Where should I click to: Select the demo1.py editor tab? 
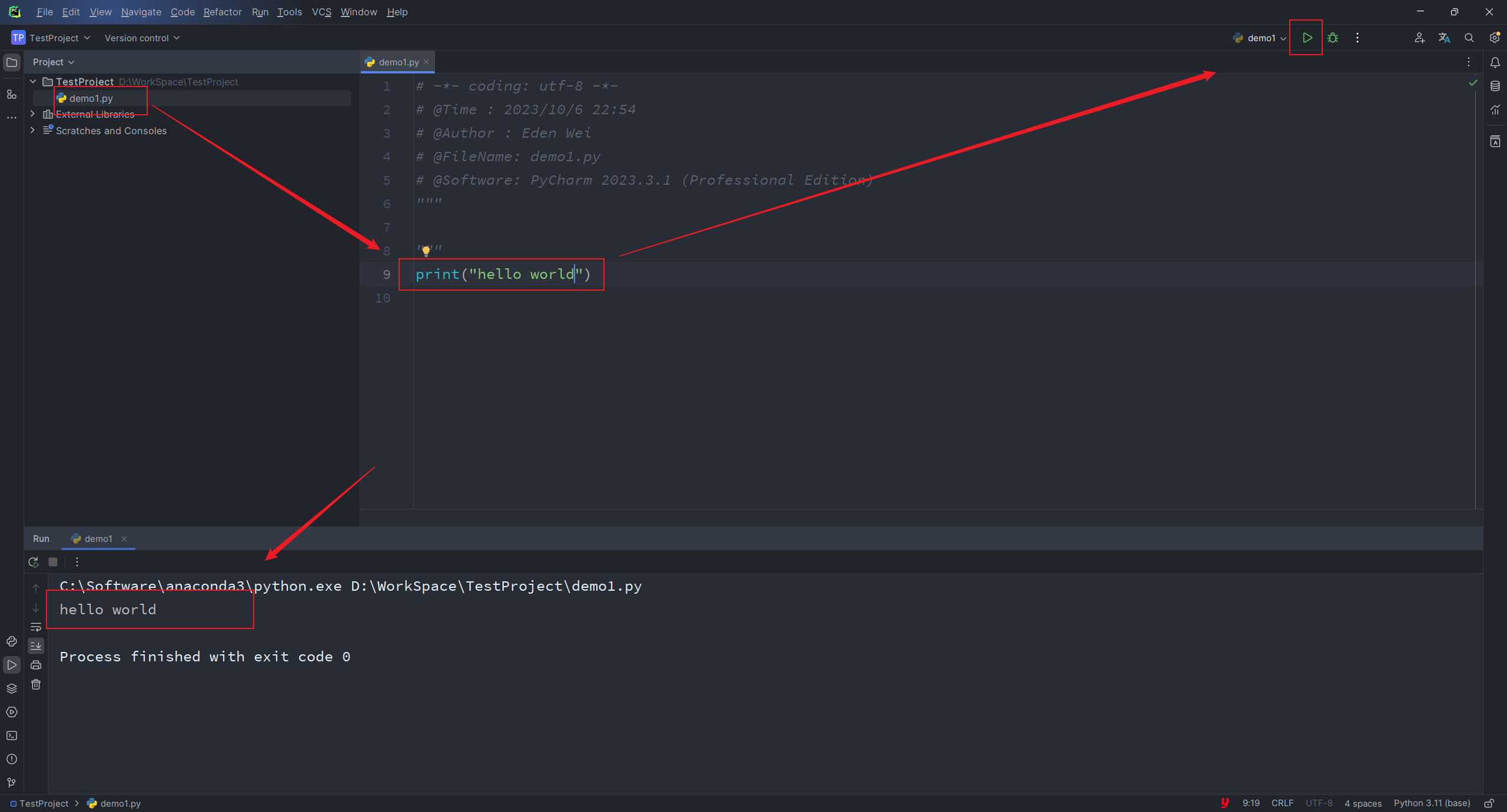[398, 62]
